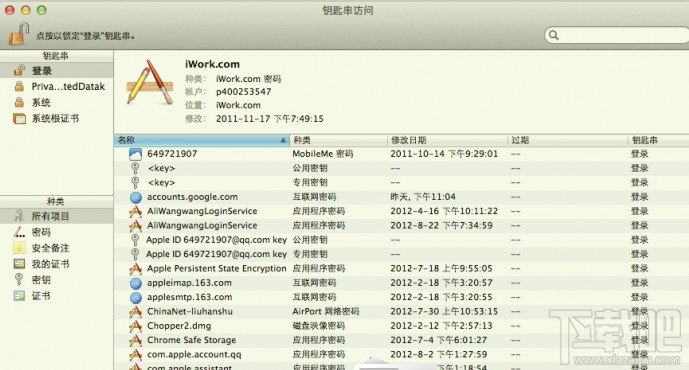Viewport: 689px width, 370px height.
Task: Sort by 钥匙串 column header
Action: click(658, 140)
